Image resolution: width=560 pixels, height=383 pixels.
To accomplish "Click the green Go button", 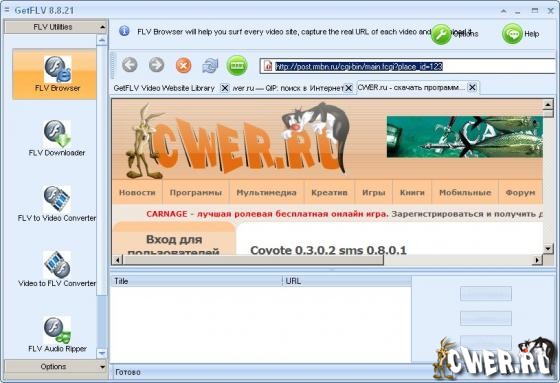I will [x=237, y=66].
